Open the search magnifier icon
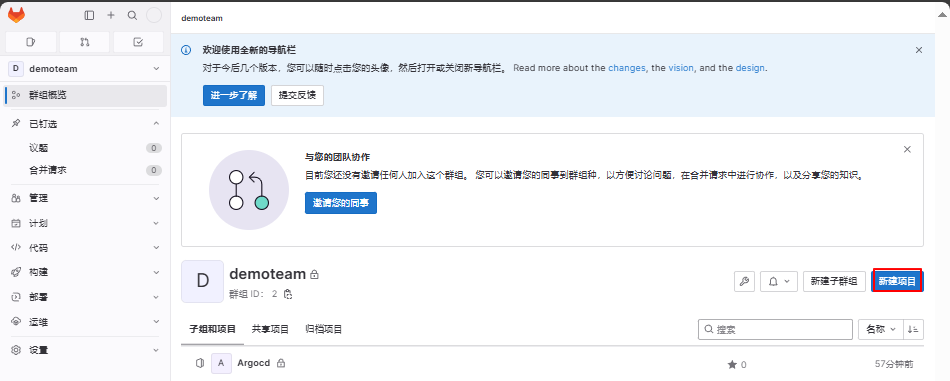The width and height of the screenshot is (950, 381). [132, 16]
